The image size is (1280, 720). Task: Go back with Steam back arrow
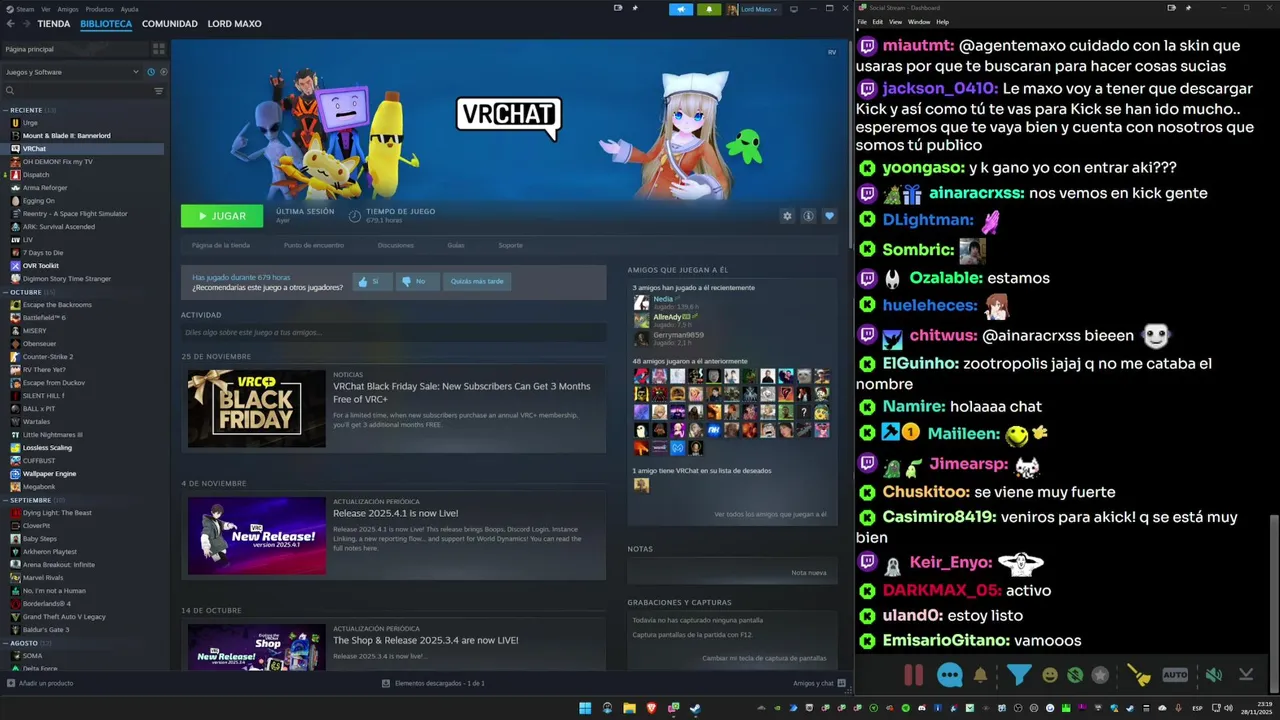tap(11, 24)
